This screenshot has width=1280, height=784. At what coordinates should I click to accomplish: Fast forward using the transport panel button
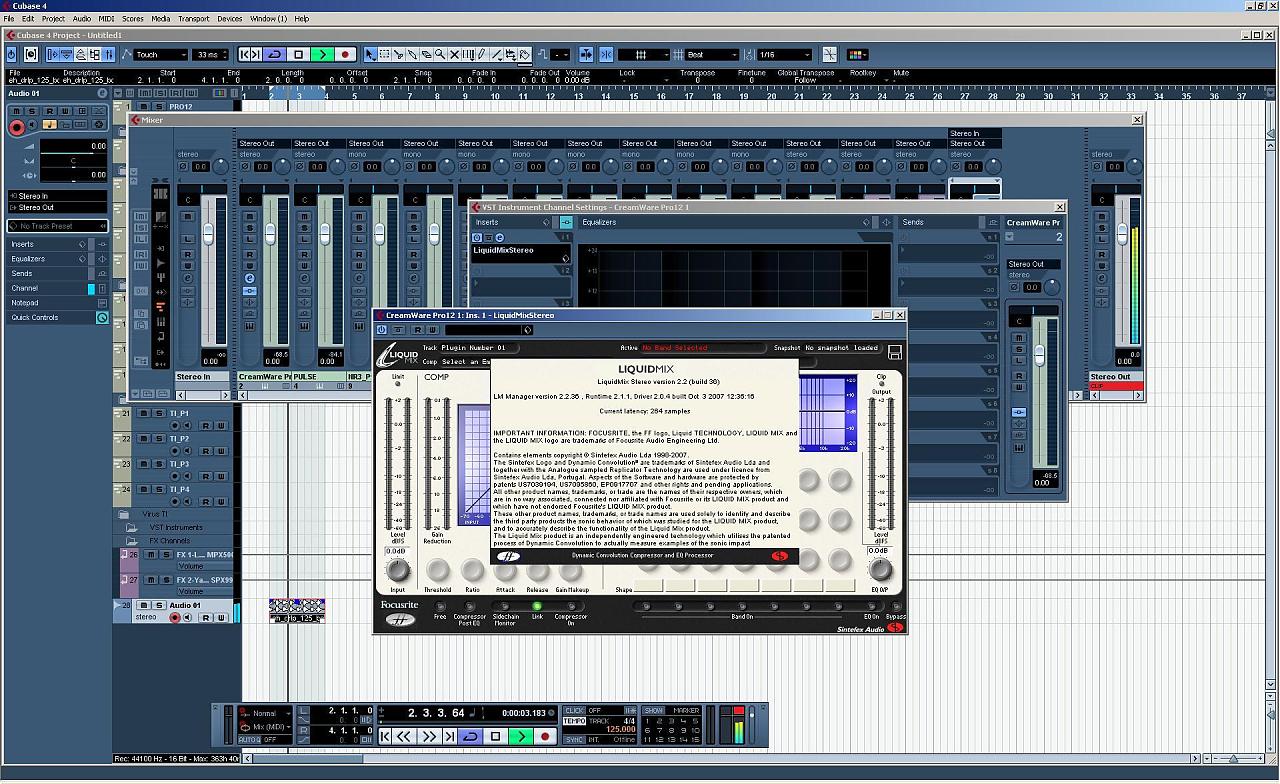(x=429, y=736)
